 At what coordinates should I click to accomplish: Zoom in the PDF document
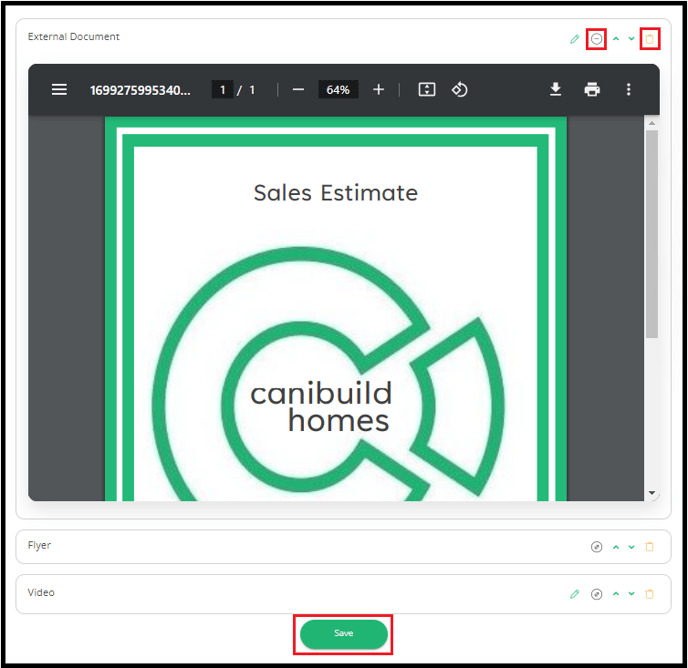point(379,90)
